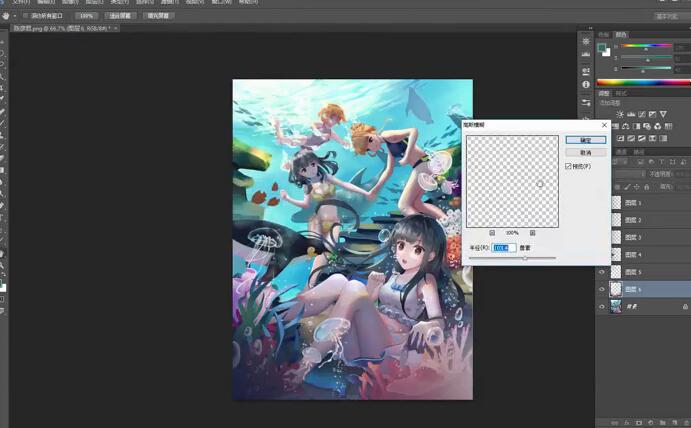Confirm the Gaussian blur with 确定

586,140
